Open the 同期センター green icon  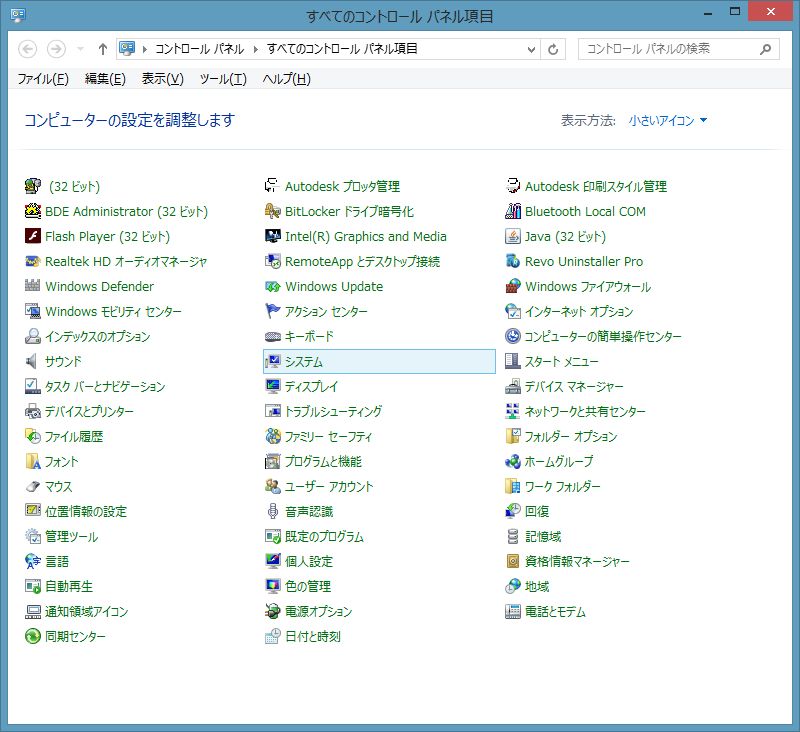pos(33,636)
